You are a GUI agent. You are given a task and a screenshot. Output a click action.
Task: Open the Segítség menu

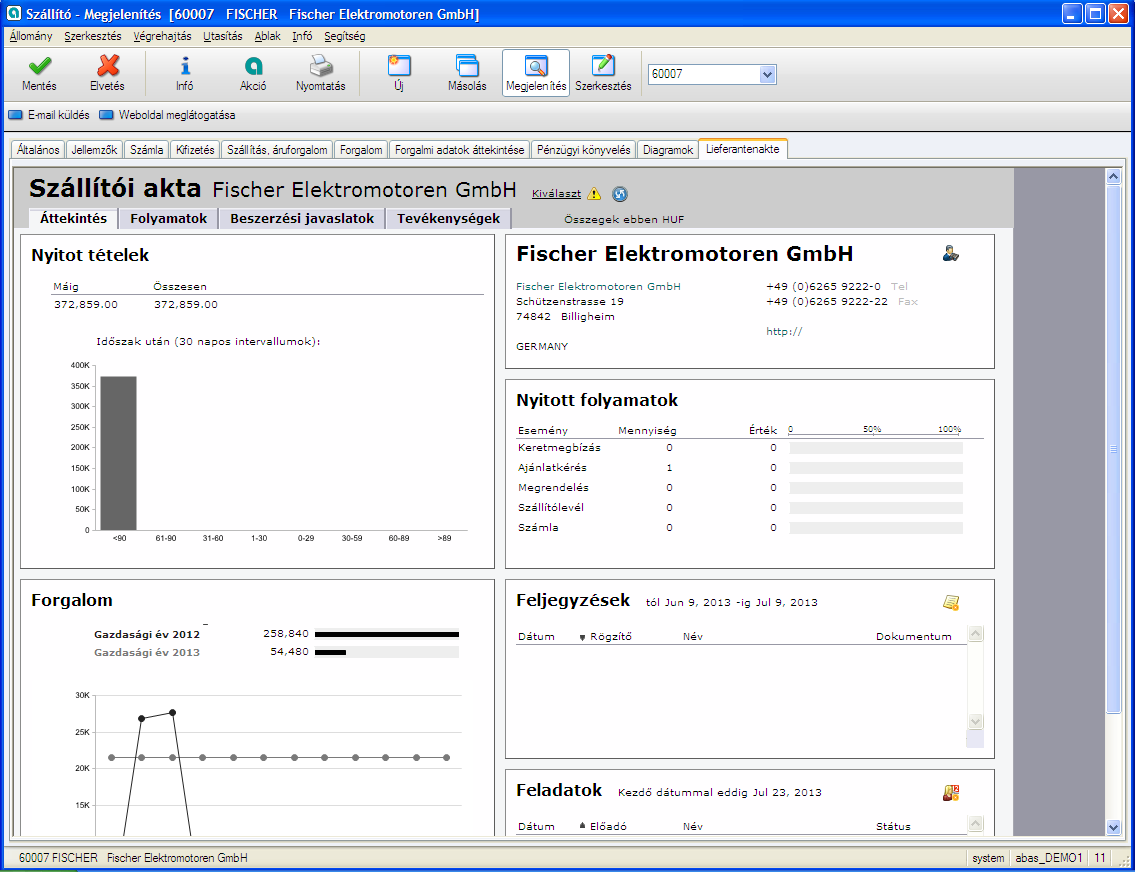345,36
